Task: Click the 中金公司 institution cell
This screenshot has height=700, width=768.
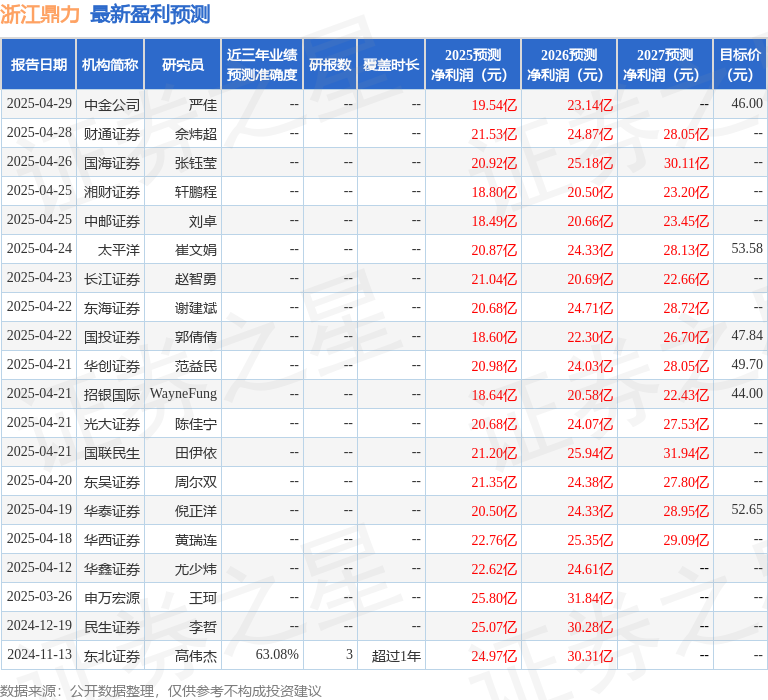Action: 112,105
